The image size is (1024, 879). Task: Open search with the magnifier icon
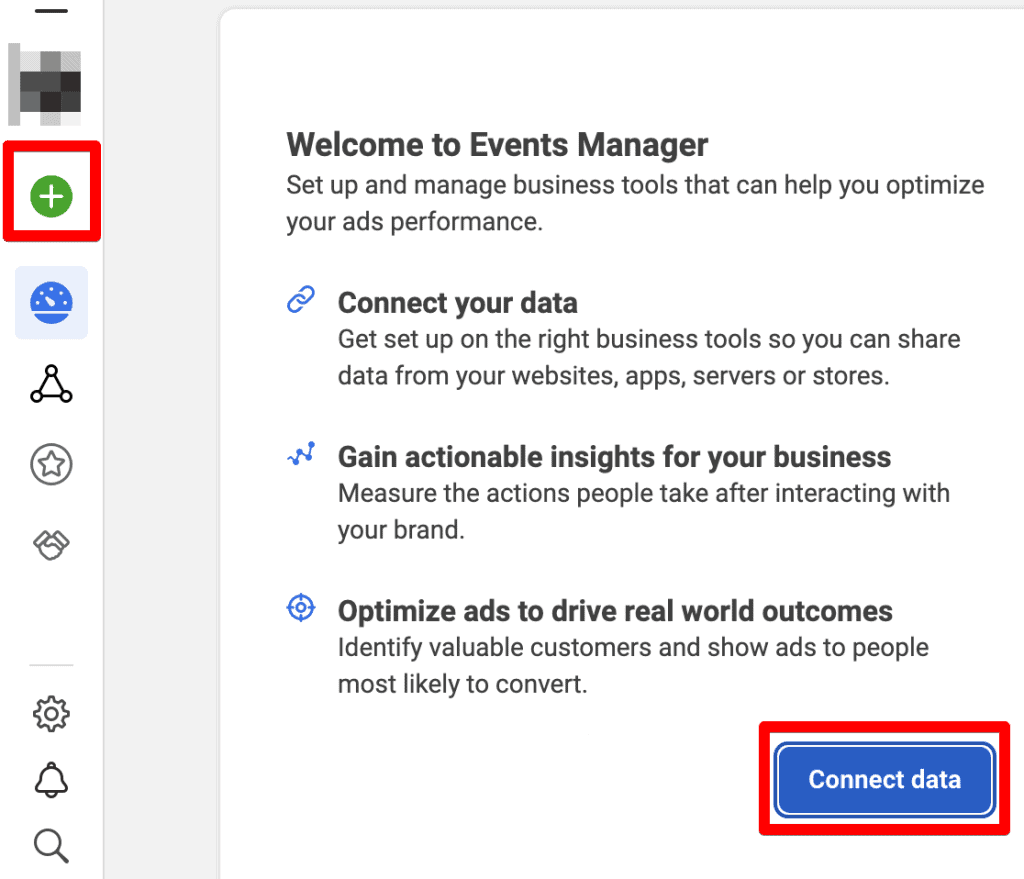51,847
